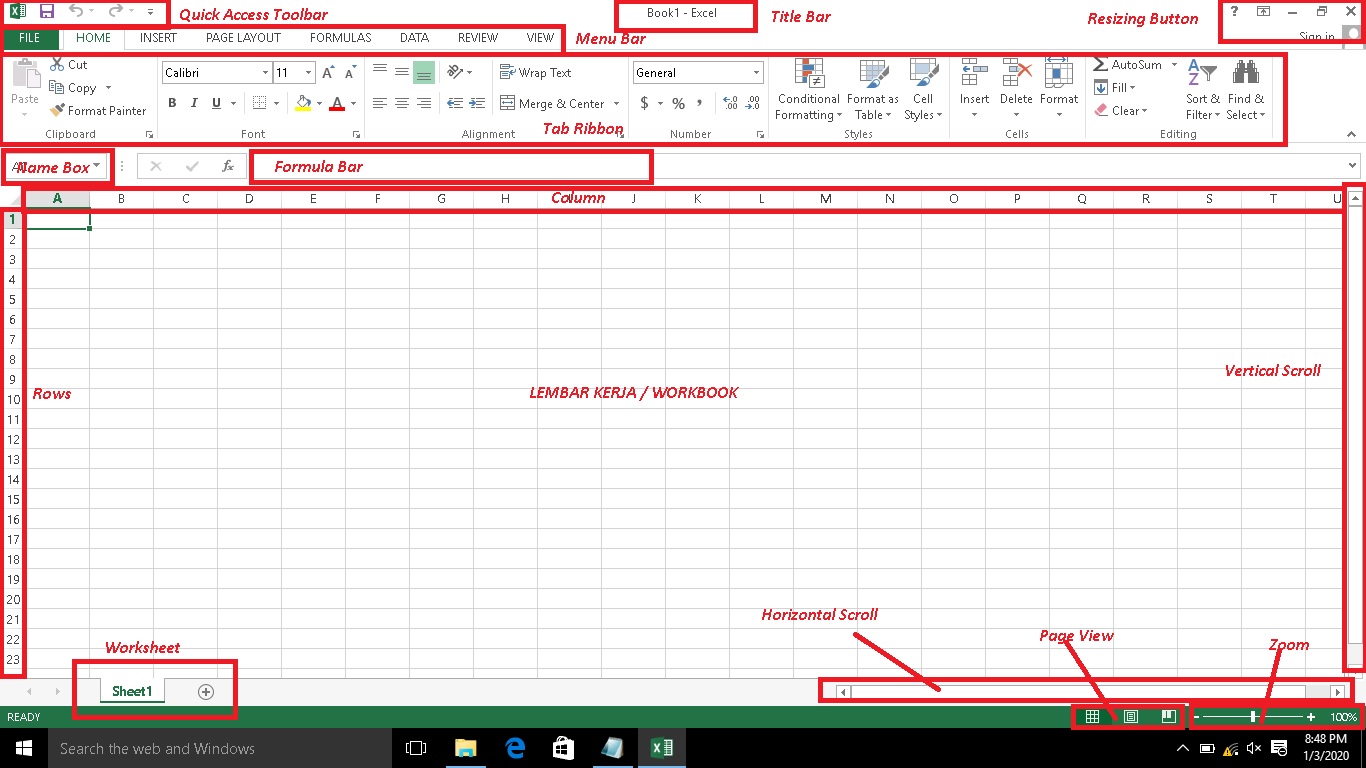Expand the borders dropdown arrow
Image resolution: width=1366 pixels, height=768 pixels.
pyautogui.click(x=276, y=103)
